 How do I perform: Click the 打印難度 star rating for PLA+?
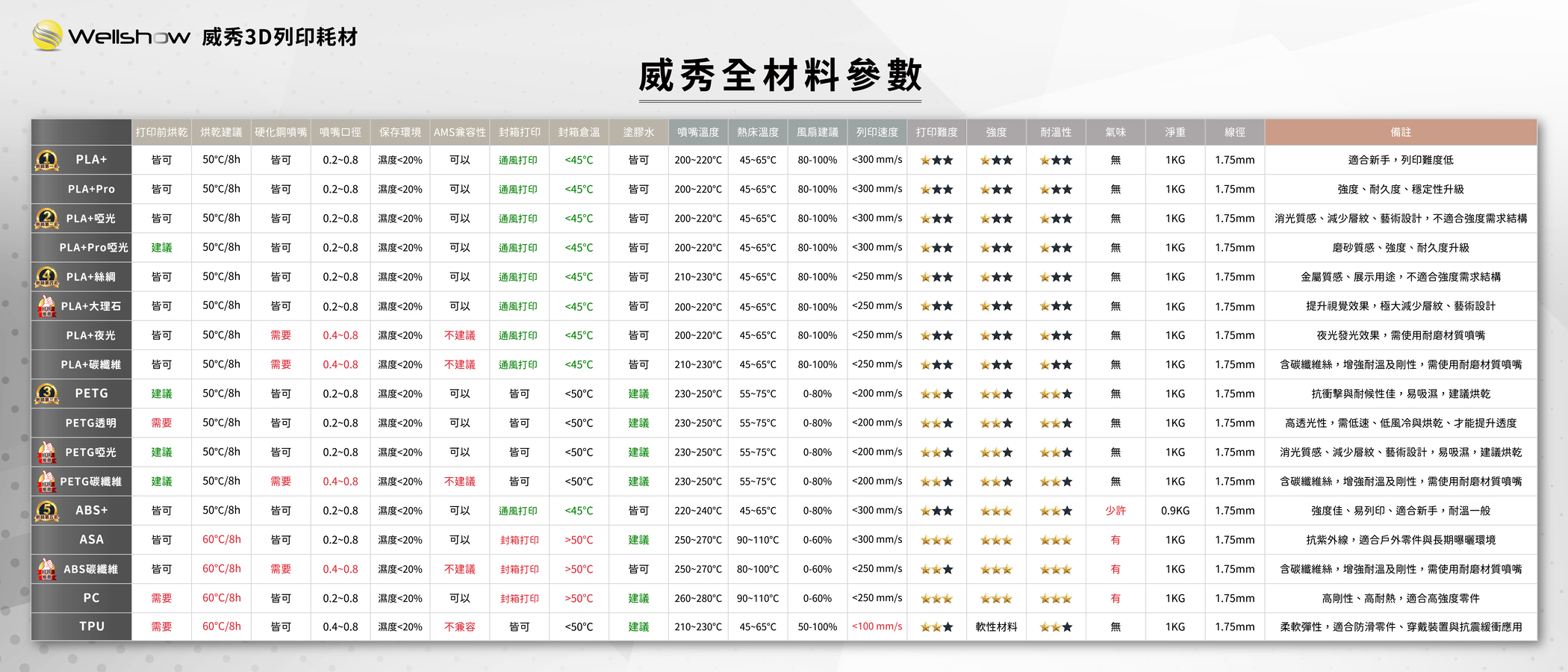936,160
